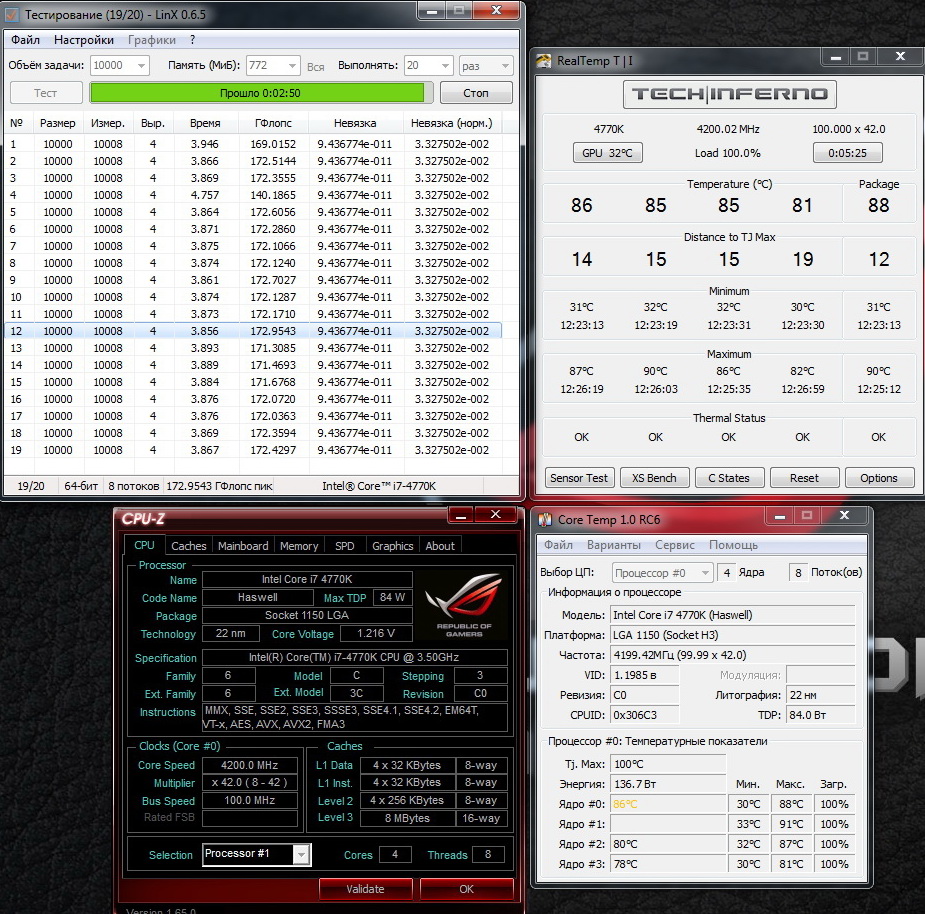Switch to the Memory tab in CPU-Z
The height and width of the screenshot is (914, 925).
(x=299, y=546)
